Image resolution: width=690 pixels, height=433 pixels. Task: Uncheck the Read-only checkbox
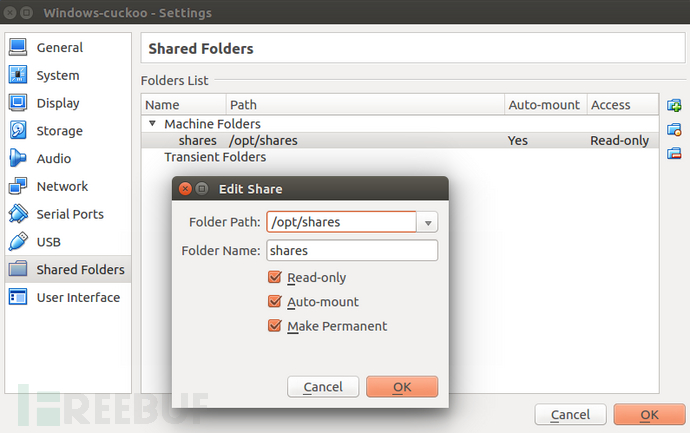point(275,278)
